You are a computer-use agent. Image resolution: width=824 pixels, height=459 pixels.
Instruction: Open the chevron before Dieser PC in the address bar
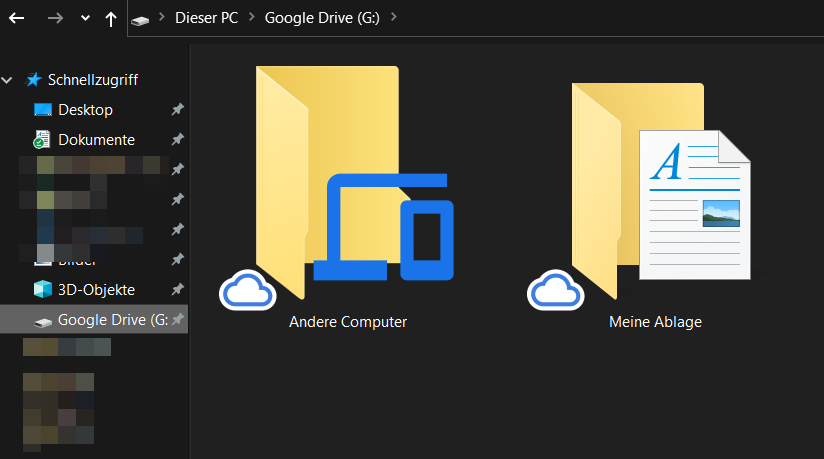(162, 17)
